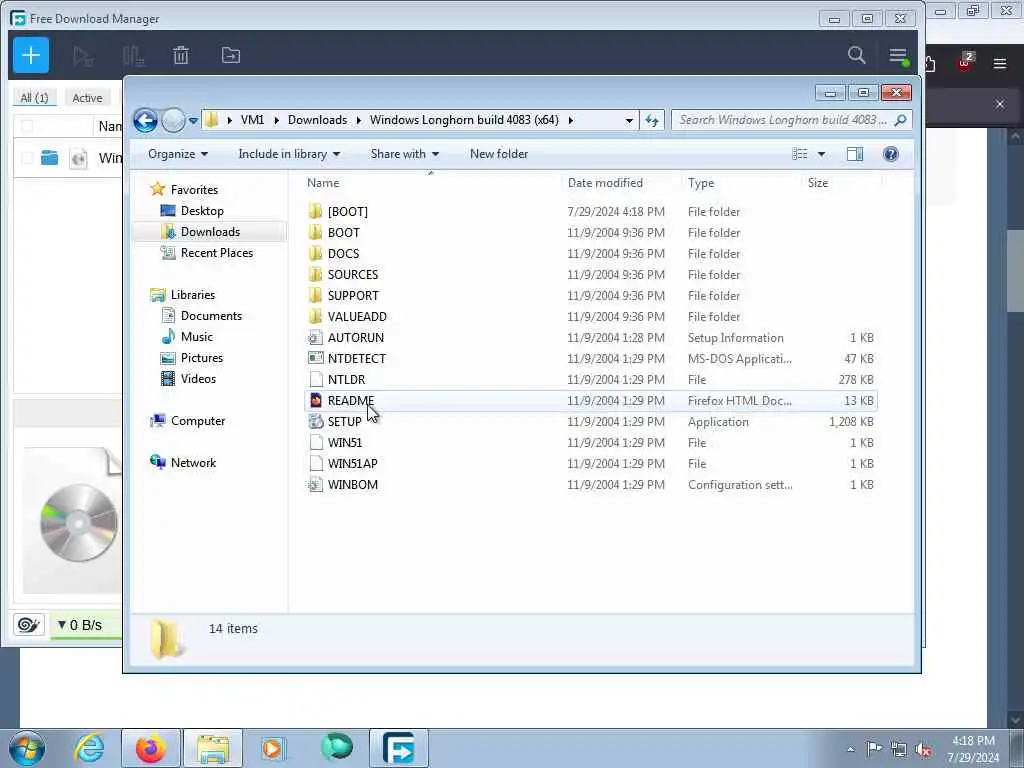Launch Internet Explorer from taskbar
This screenshot has width=1024, height=768.
click(x=89, y=748)
